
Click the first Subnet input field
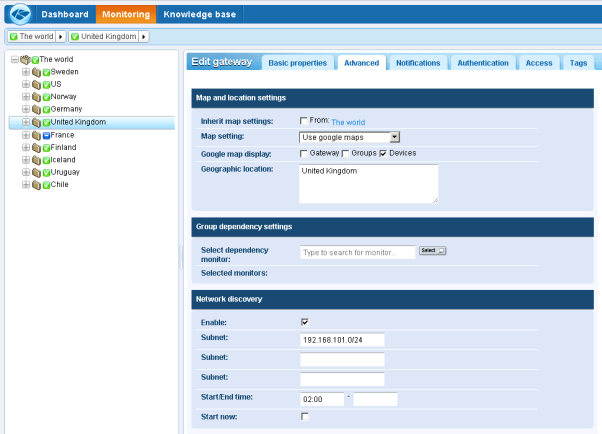coord(342,339)
